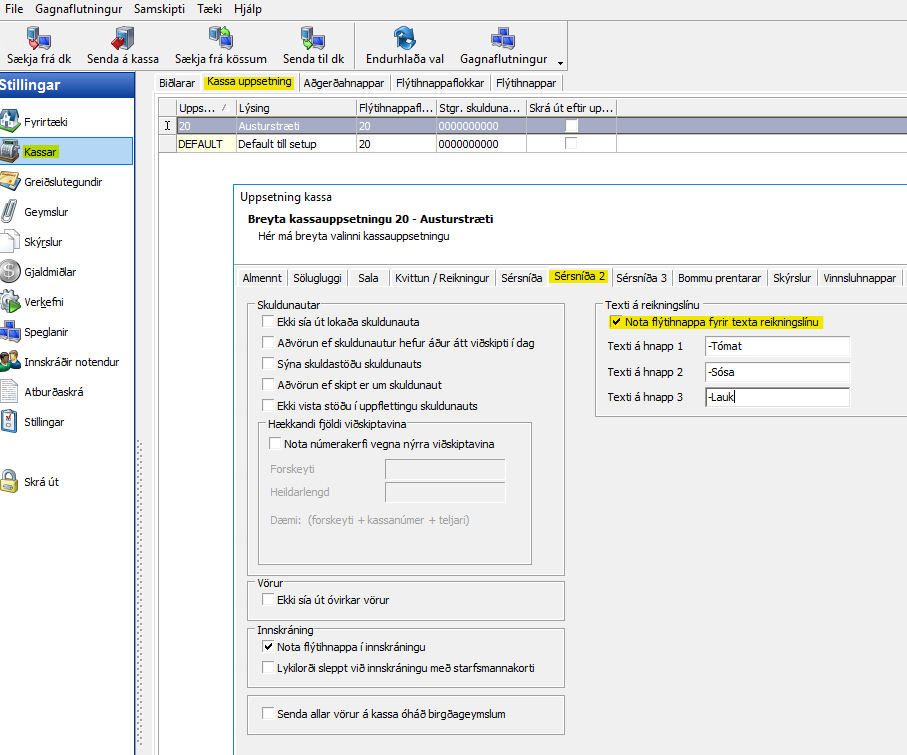
Task: Switch to the Kvittun / Reikningur tab
Action: pyautogui.click(x=442, y=278)
